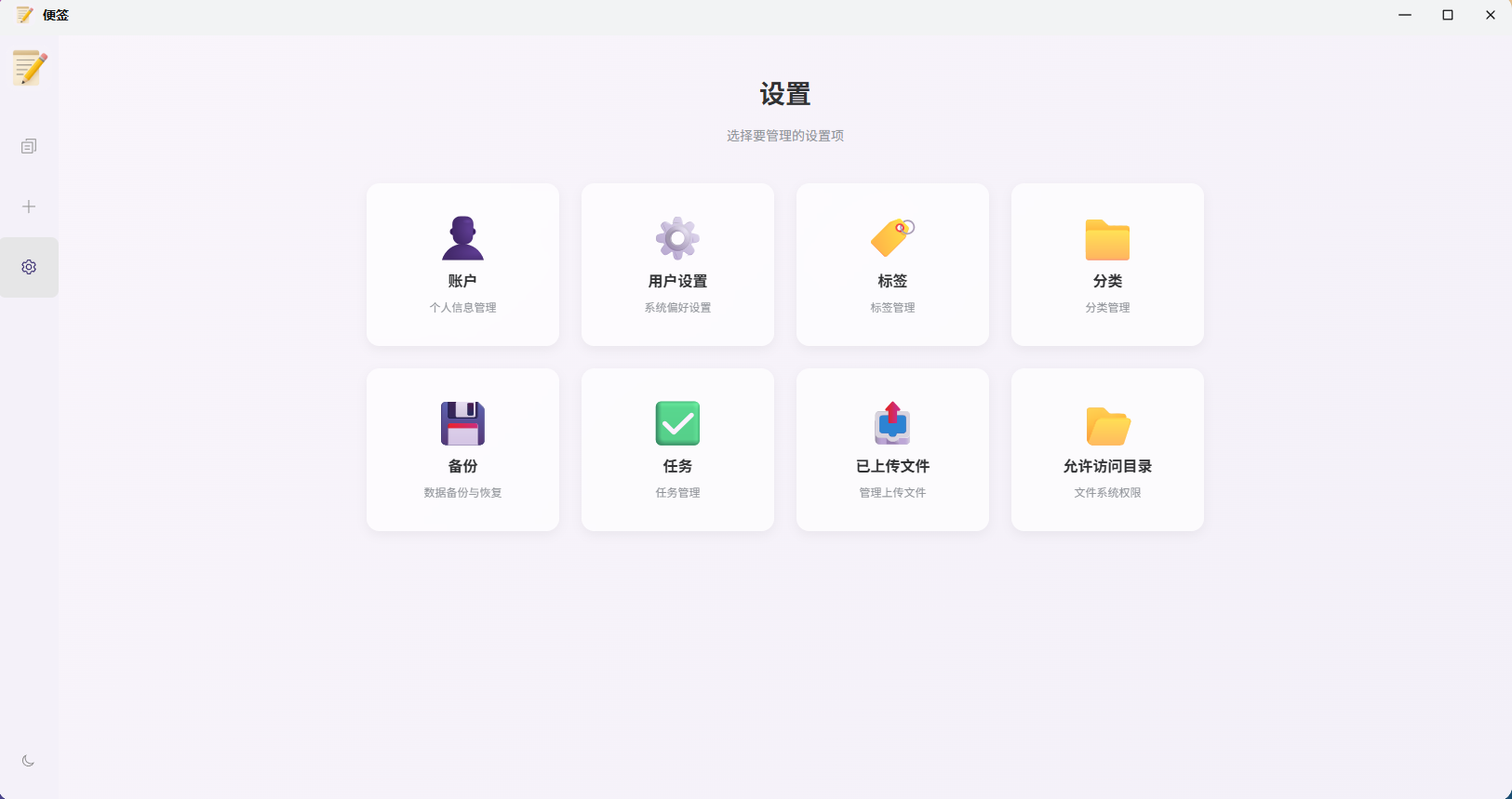Viewport: 1512px width, 799px height.
Task: Click the 数据备份与恢复 description
Action: click(462, 493)
